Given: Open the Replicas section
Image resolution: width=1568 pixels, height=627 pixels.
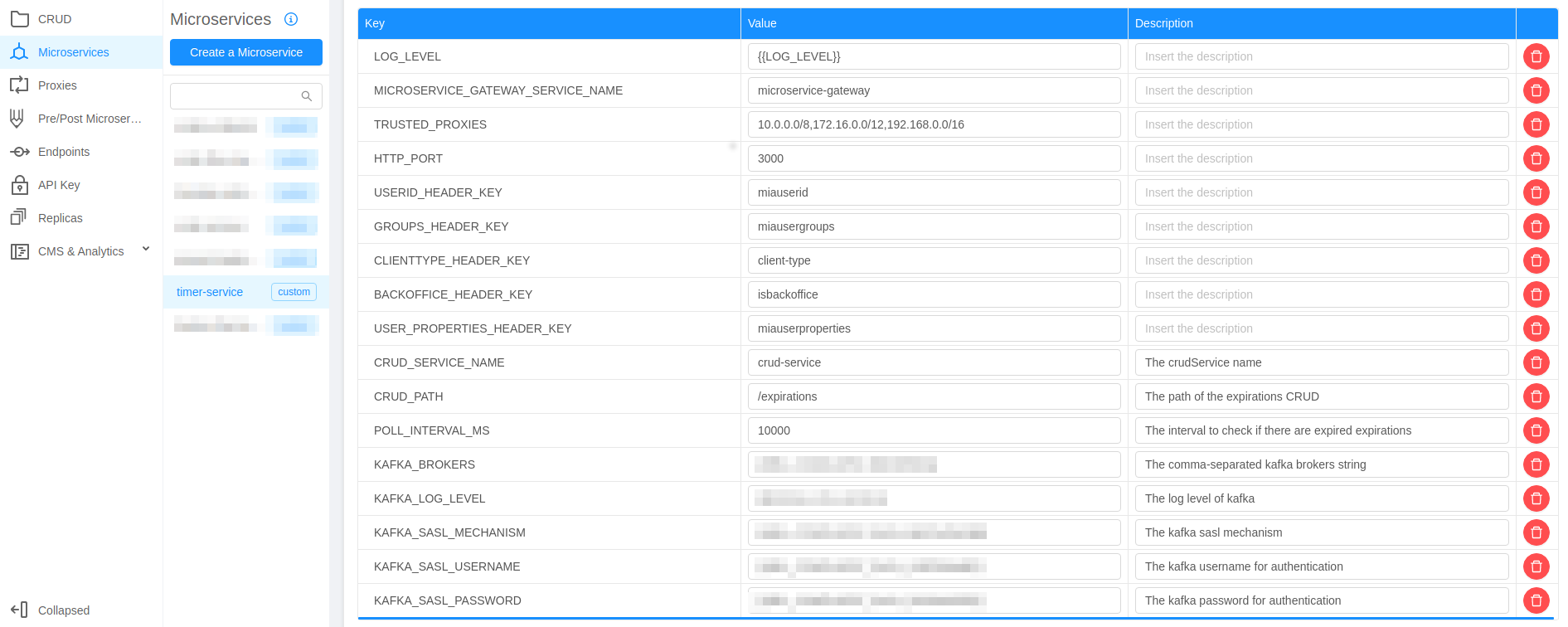Looking at the screenshot, I should (x=81, y=218).
